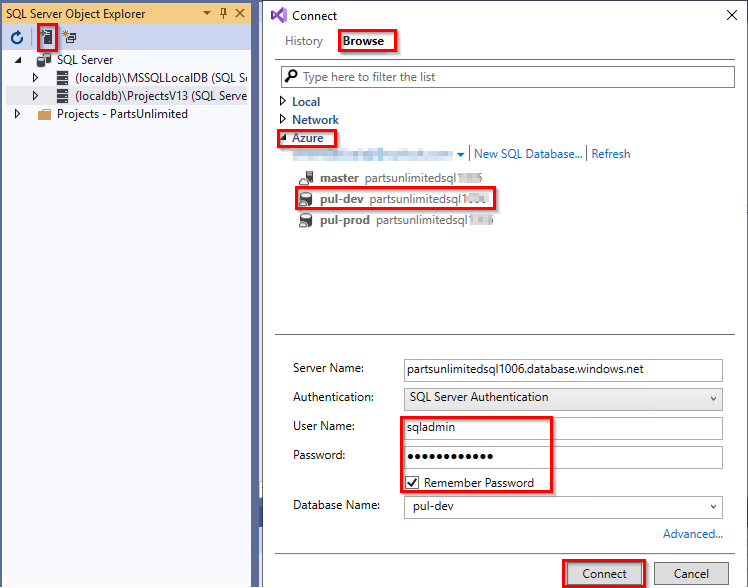Click the Visual Studio logo in Connect dialog

[279, 15]
